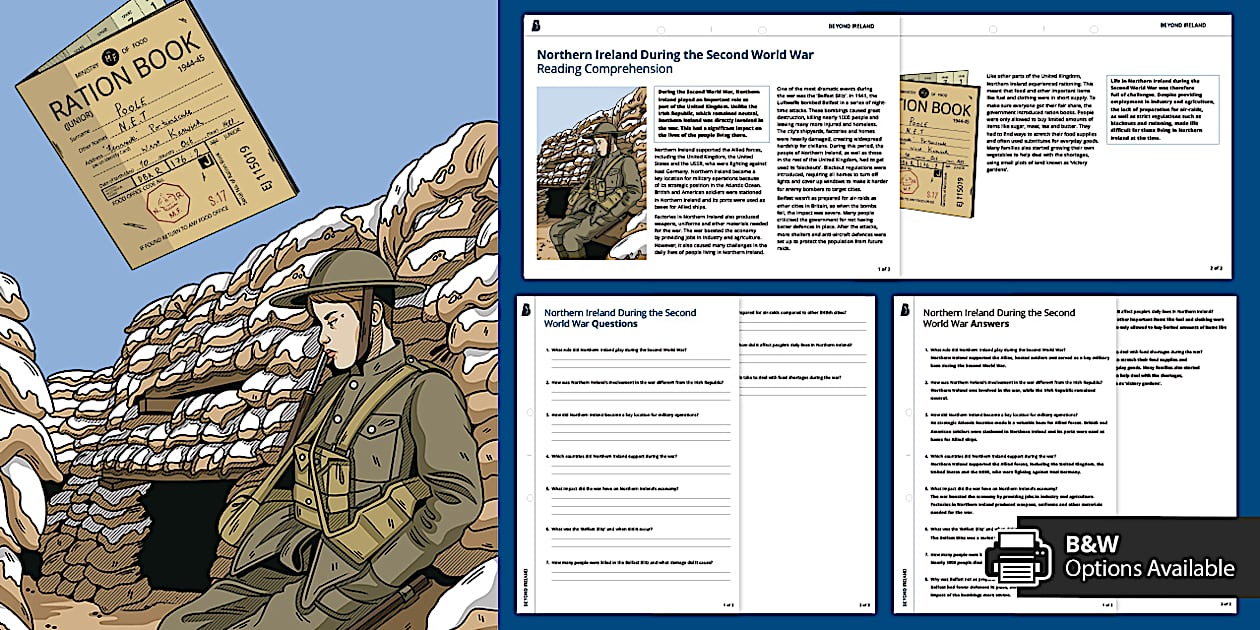Click the 'Reading Comprehension' subtitle
This screenshot has height=630, width=1260.
coord(604,70)
